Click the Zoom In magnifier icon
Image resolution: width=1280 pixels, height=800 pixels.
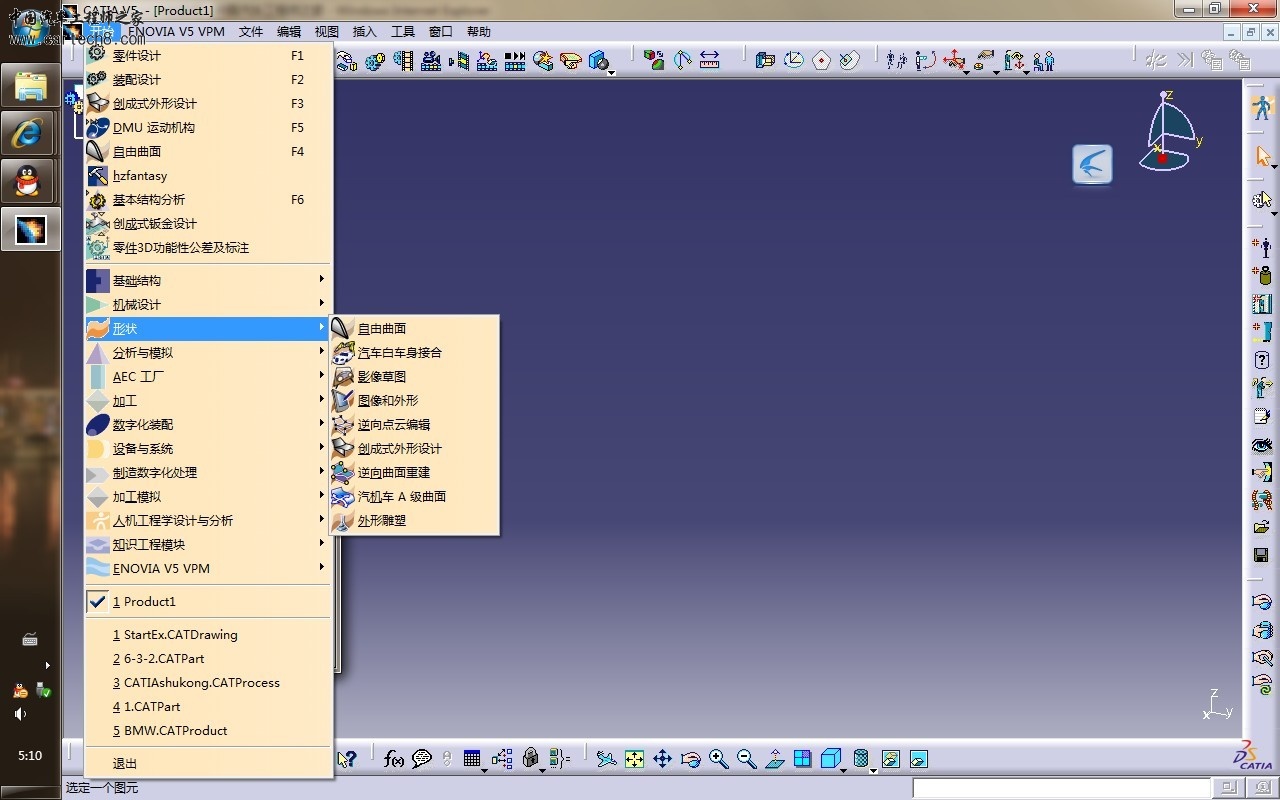point(718,759)
